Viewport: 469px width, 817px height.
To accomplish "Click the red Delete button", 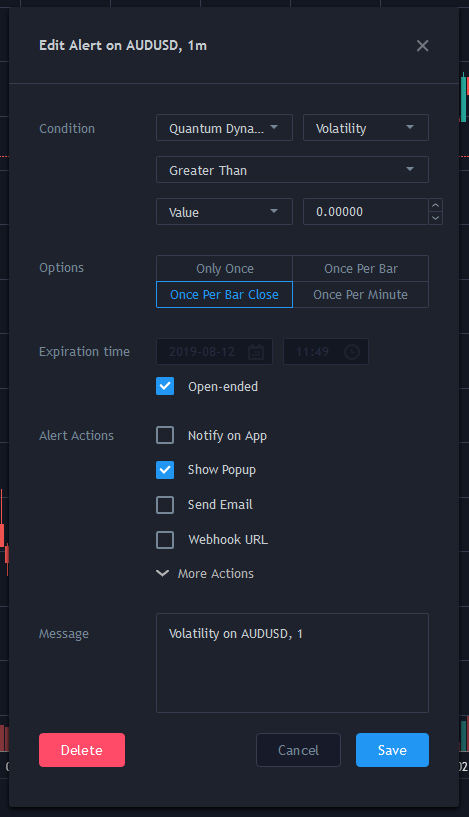I will (x=82, y=750).
